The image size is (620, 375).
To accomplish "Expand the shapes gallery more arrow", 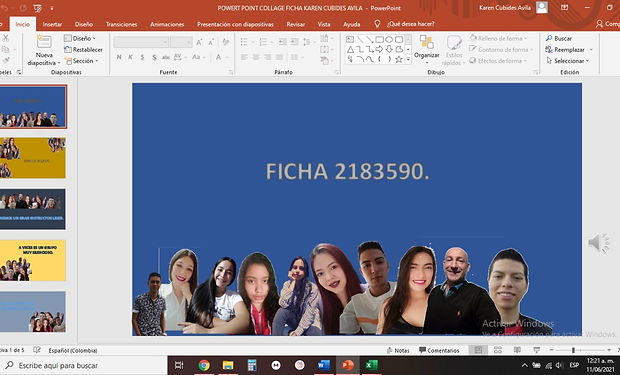I will (x=408, y=60).
